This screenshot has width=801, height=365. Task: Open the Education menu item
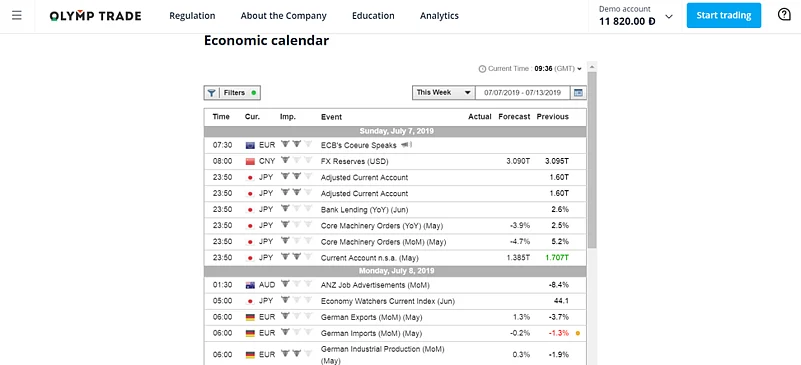(373, 16)
